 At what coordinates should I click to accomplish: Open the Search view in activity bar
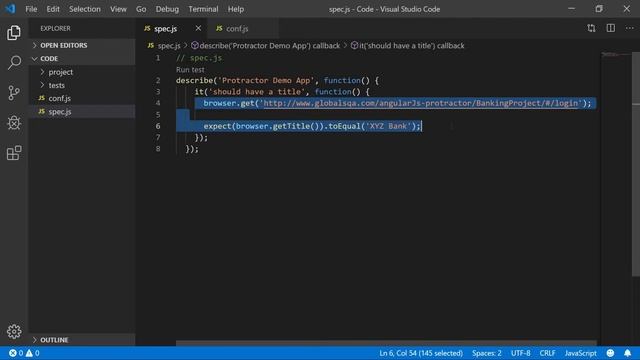(14, 62)
